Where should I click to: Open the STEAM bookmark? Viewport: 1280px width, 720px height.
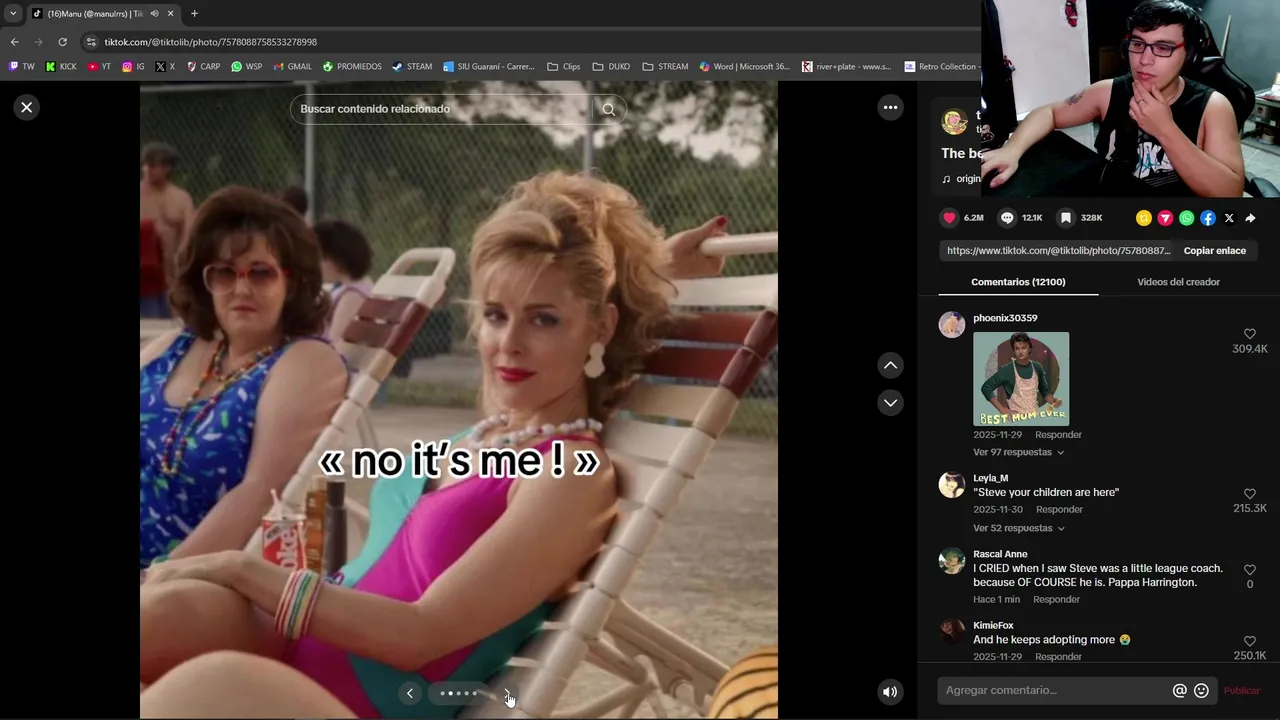point(411,67)
